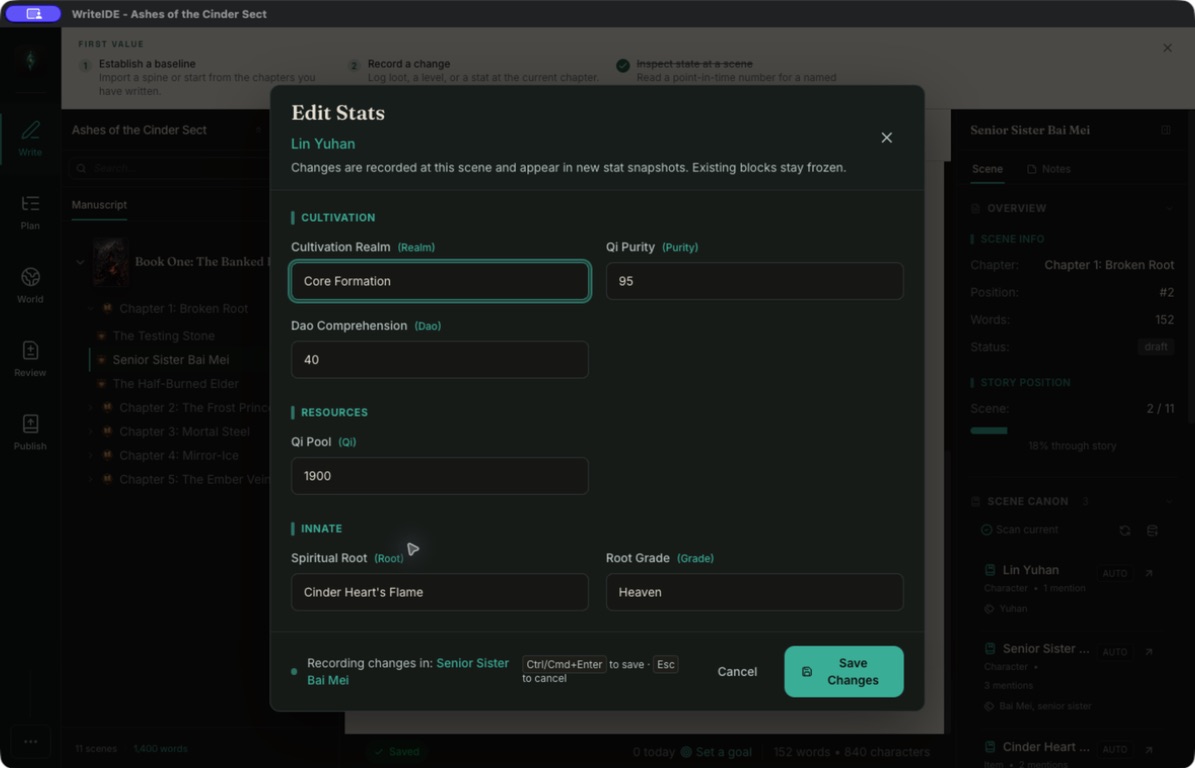Click the Root Grade input field

754,592
